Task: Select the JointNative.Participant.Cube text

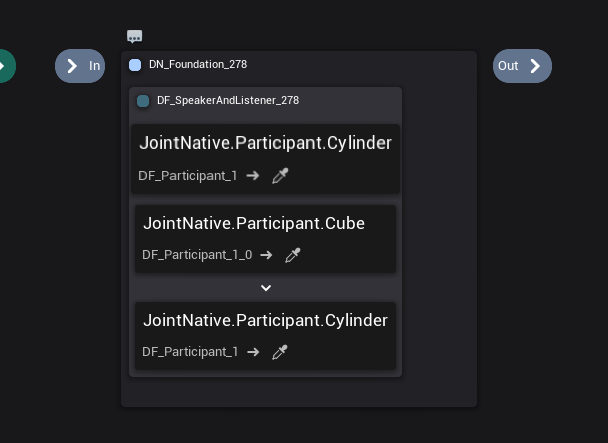Action: click(x=253, y=223)
